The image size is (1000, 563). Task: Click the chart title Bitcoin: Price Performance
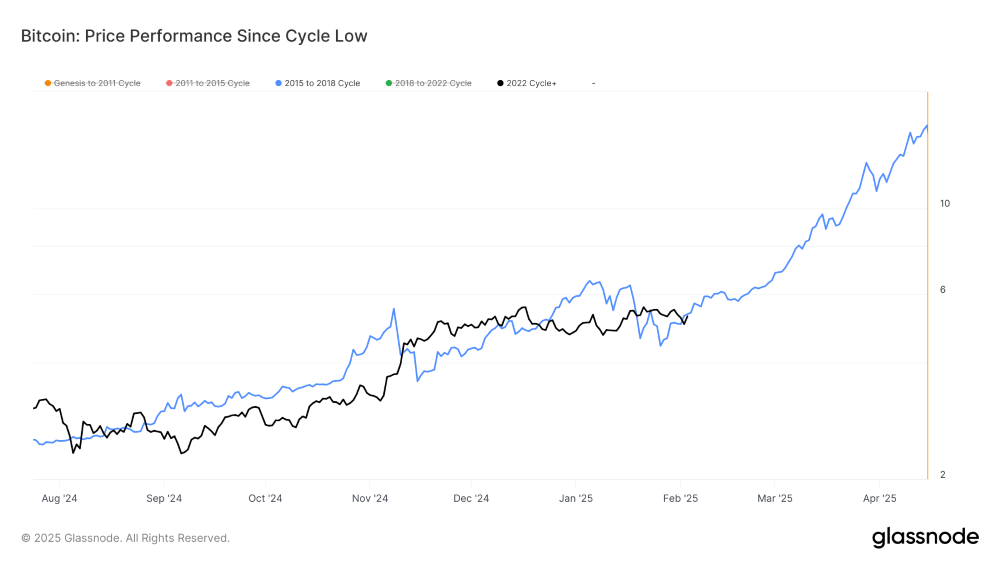[x=194, y=36]
